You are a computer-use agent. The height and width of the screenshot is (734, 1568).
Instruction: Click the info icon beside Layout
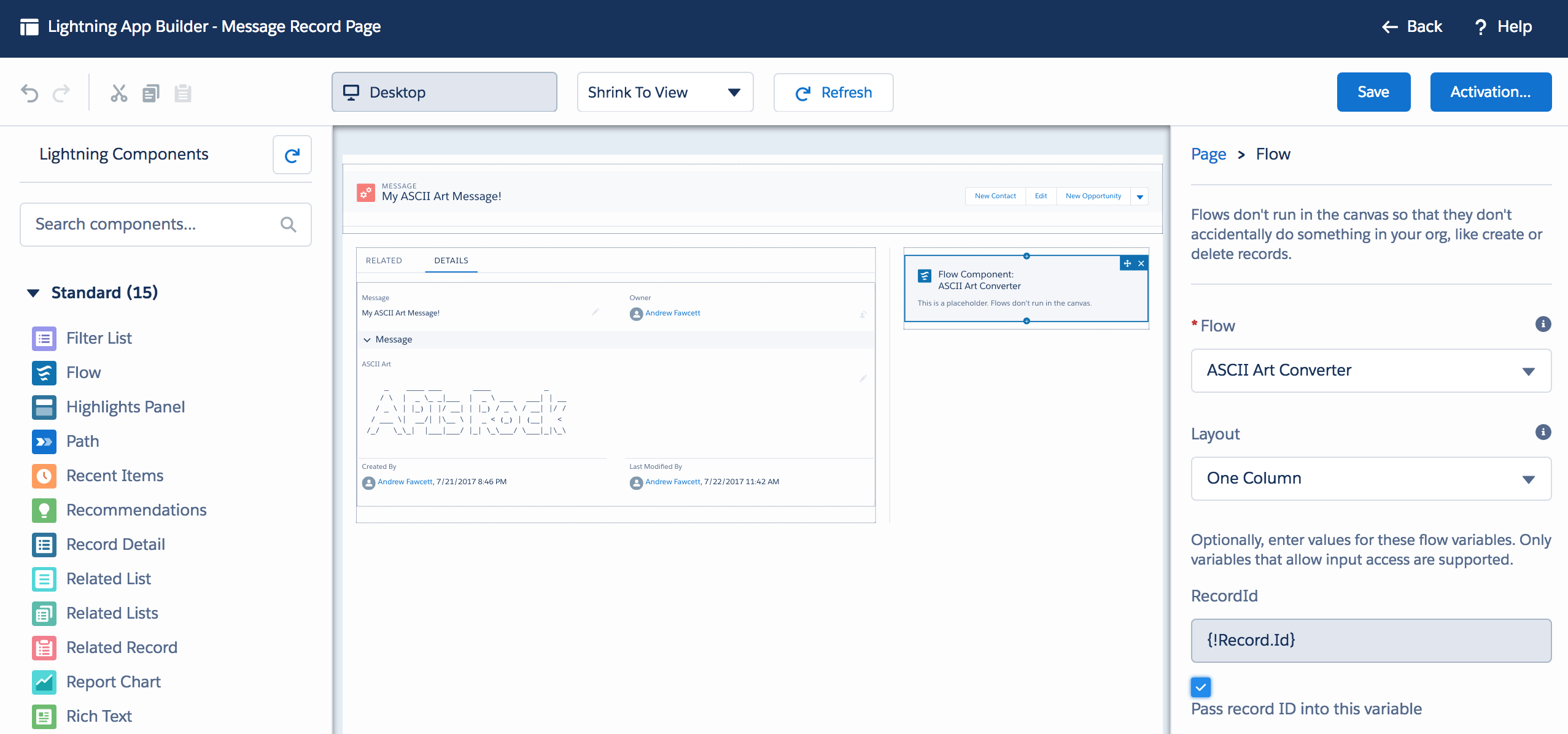click(x=1543, y=432)
